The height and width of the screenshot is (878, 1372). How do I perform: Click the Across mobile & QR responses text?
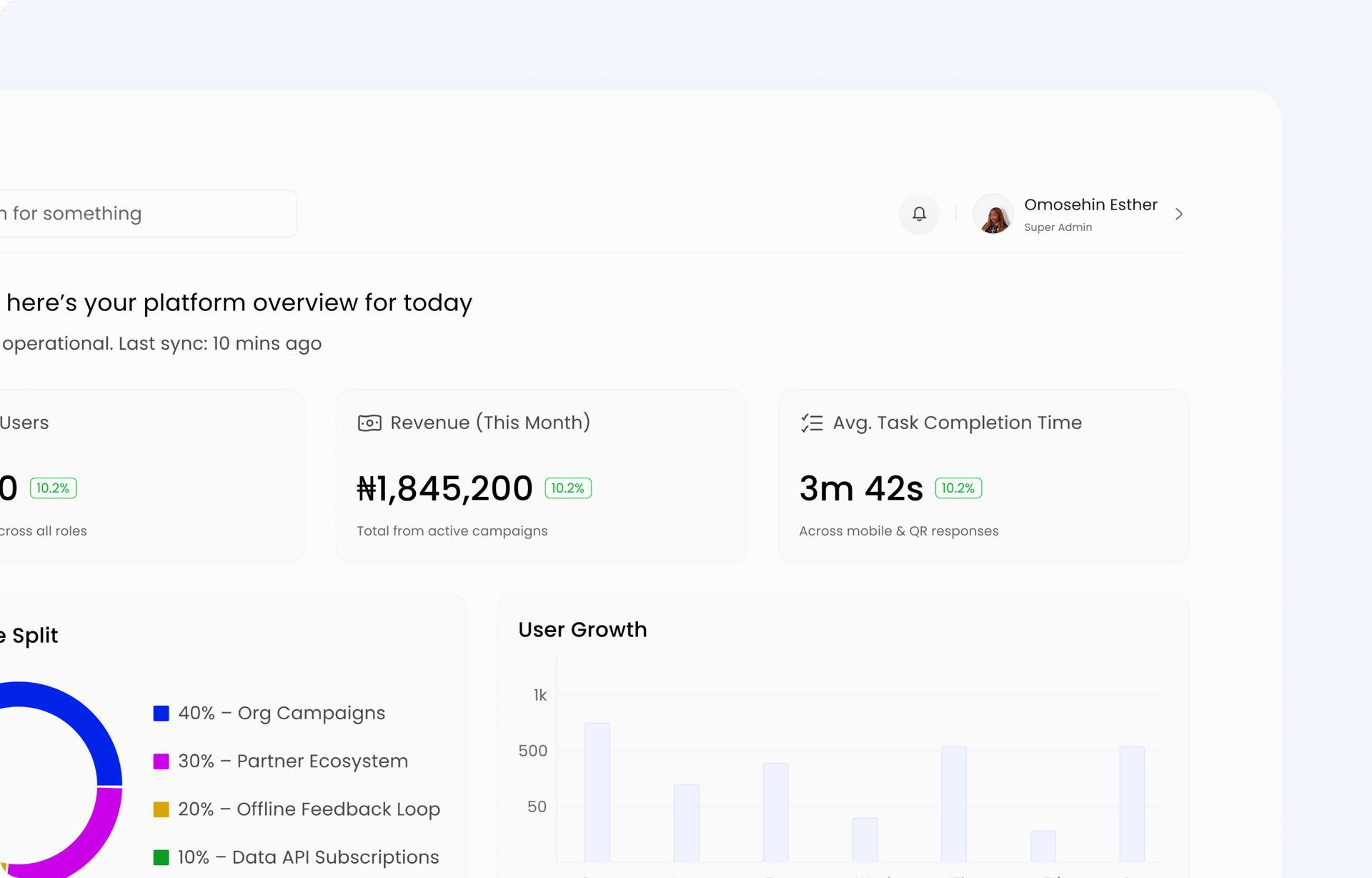(x=899, y=531)
